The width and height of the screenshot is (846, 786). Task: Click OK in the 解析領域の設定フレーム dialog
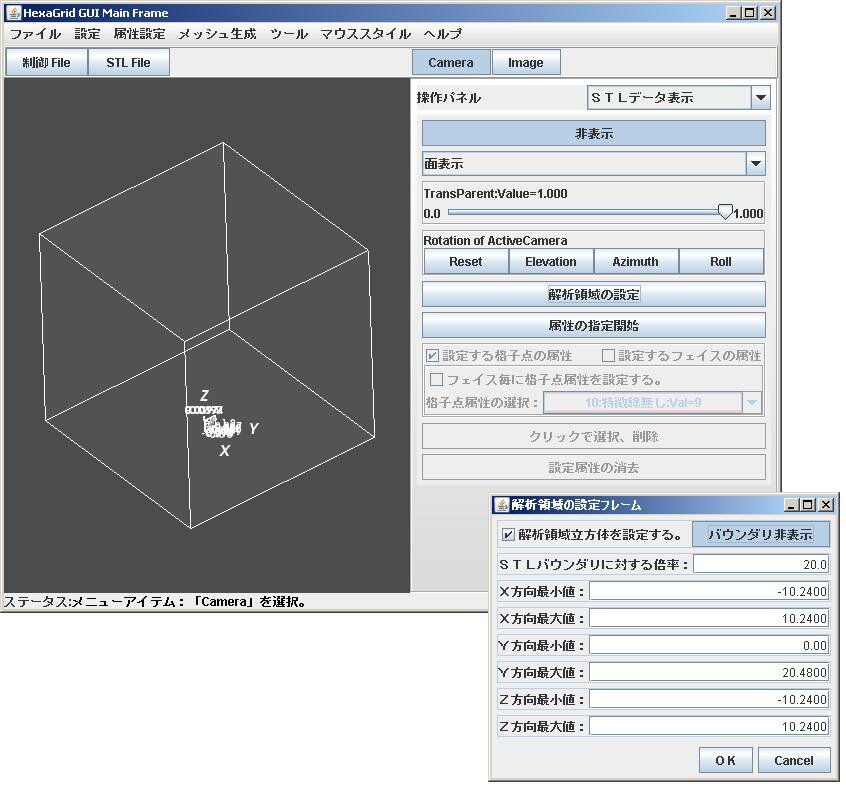(x=725, y=760)
